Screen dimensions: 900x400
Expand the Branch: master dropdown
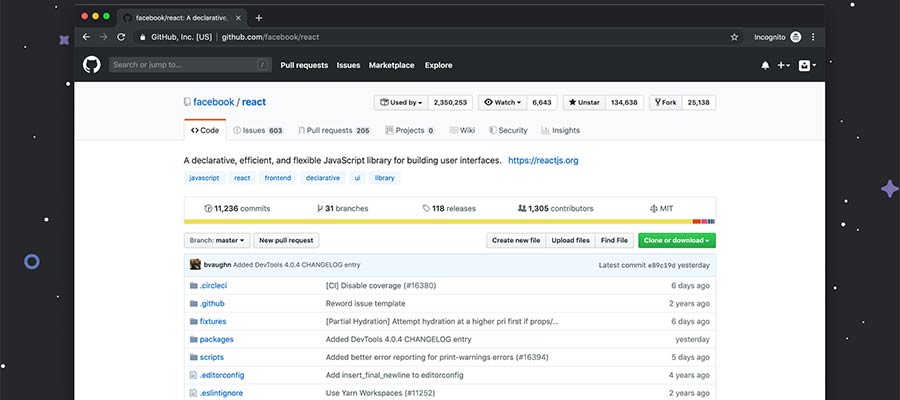click(216, 240)
